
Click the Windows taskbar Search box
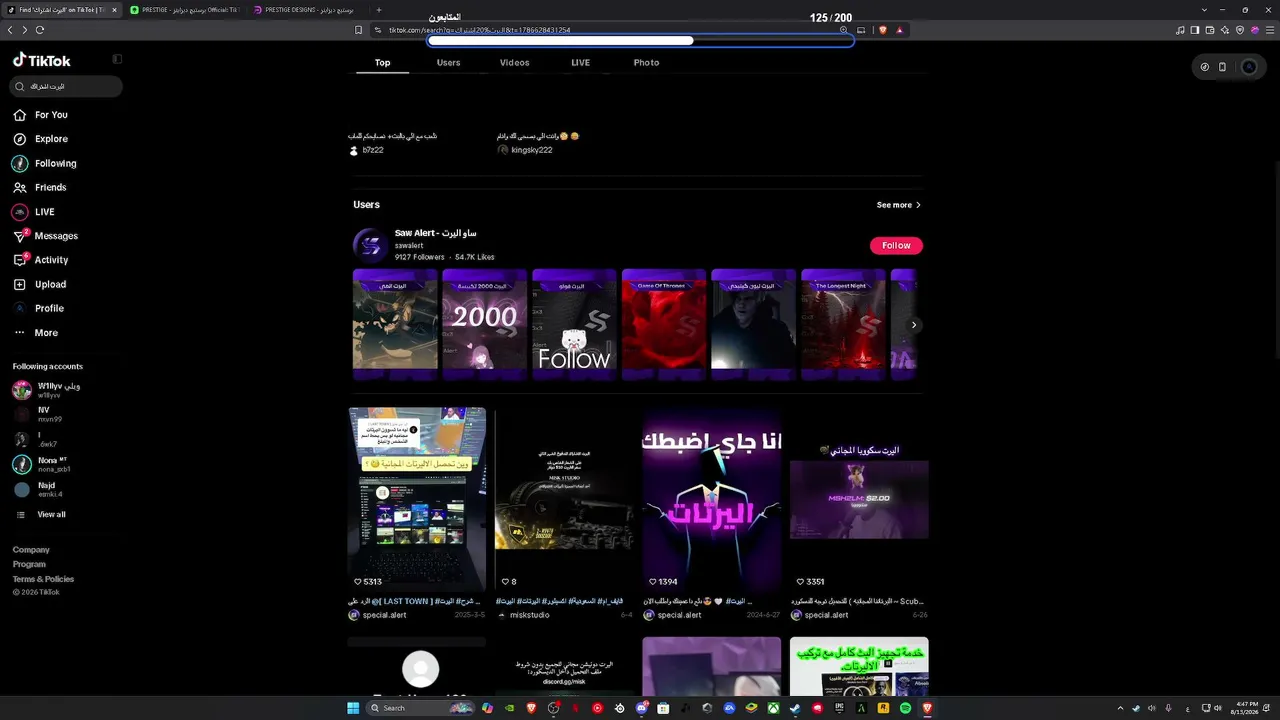(x=420, y=708)
